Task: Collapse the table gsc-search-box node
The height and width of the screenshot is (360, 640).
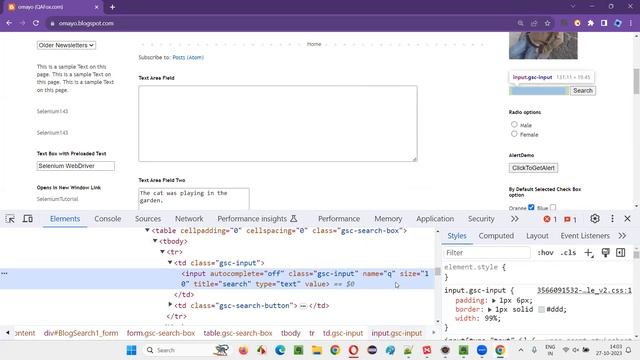Action: pyautogui.click(x=147, y=231)
